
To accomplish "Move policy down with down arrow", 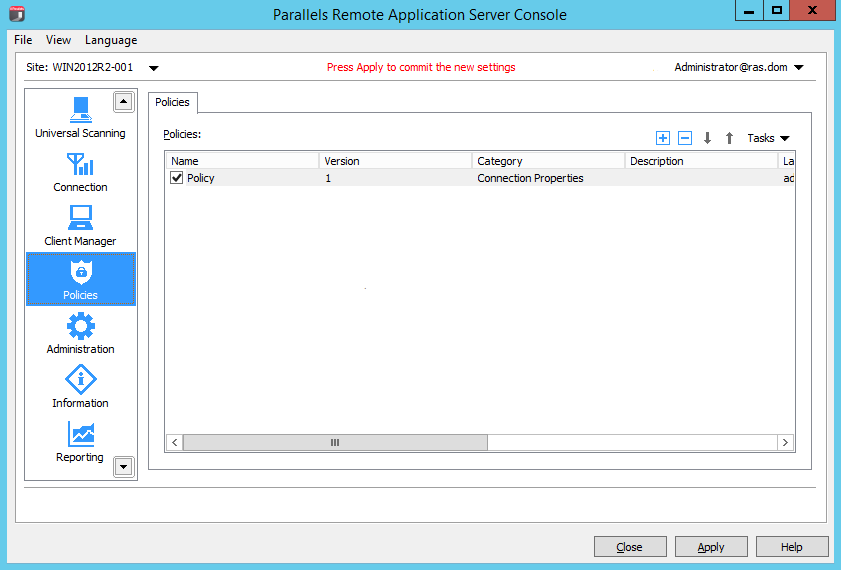I will [707, 138].
